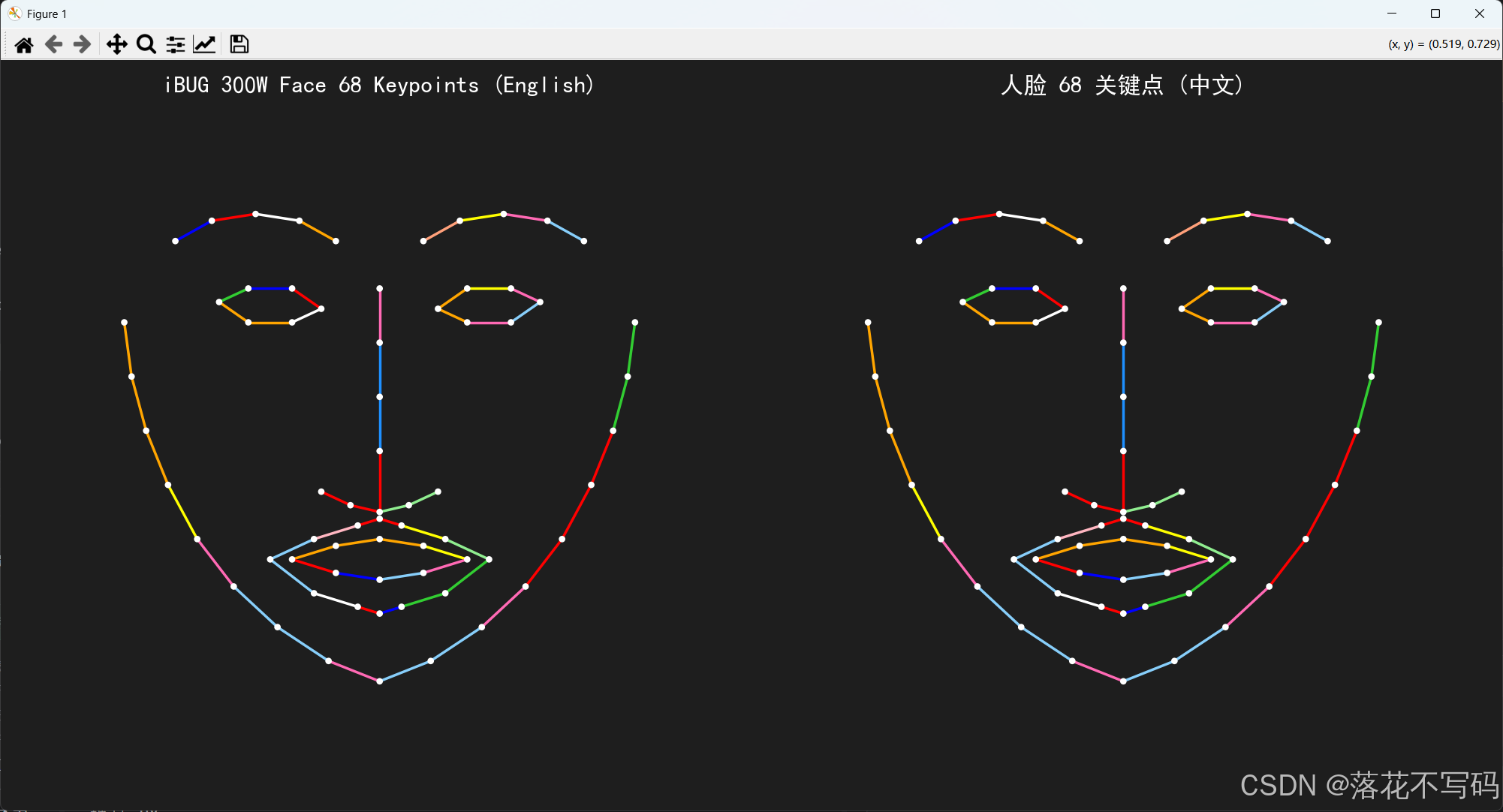1503x812 pixels.
Task: Click the Figure 1 title bar text
Action: click(47, 14)
